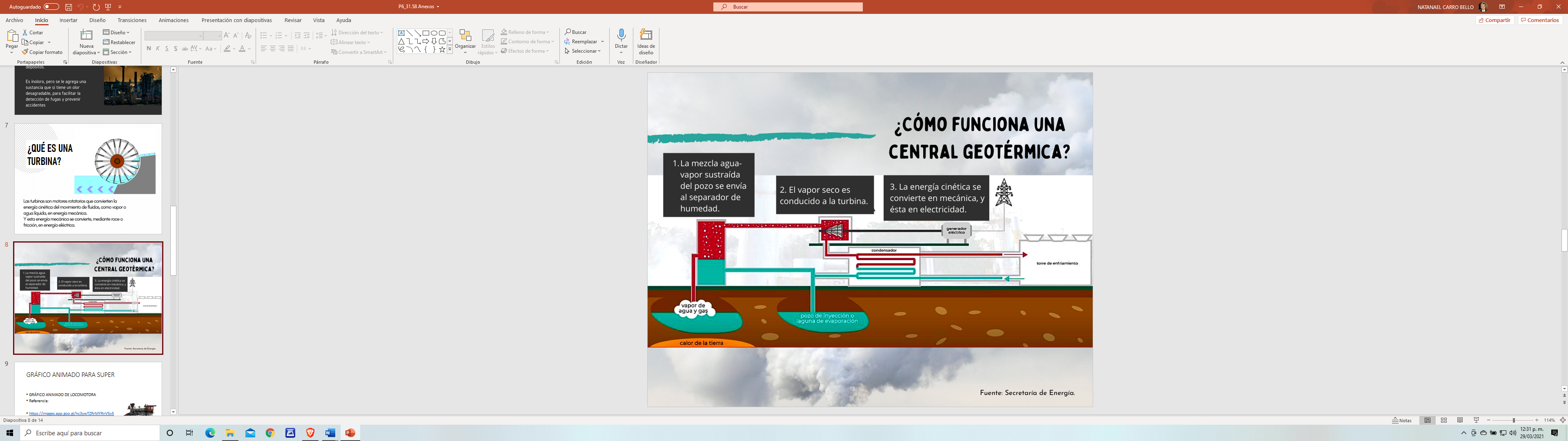Screen dimensions: 1568x441
Task: Open the Seleccionar dropdown
Action: (x=583, y=51)
